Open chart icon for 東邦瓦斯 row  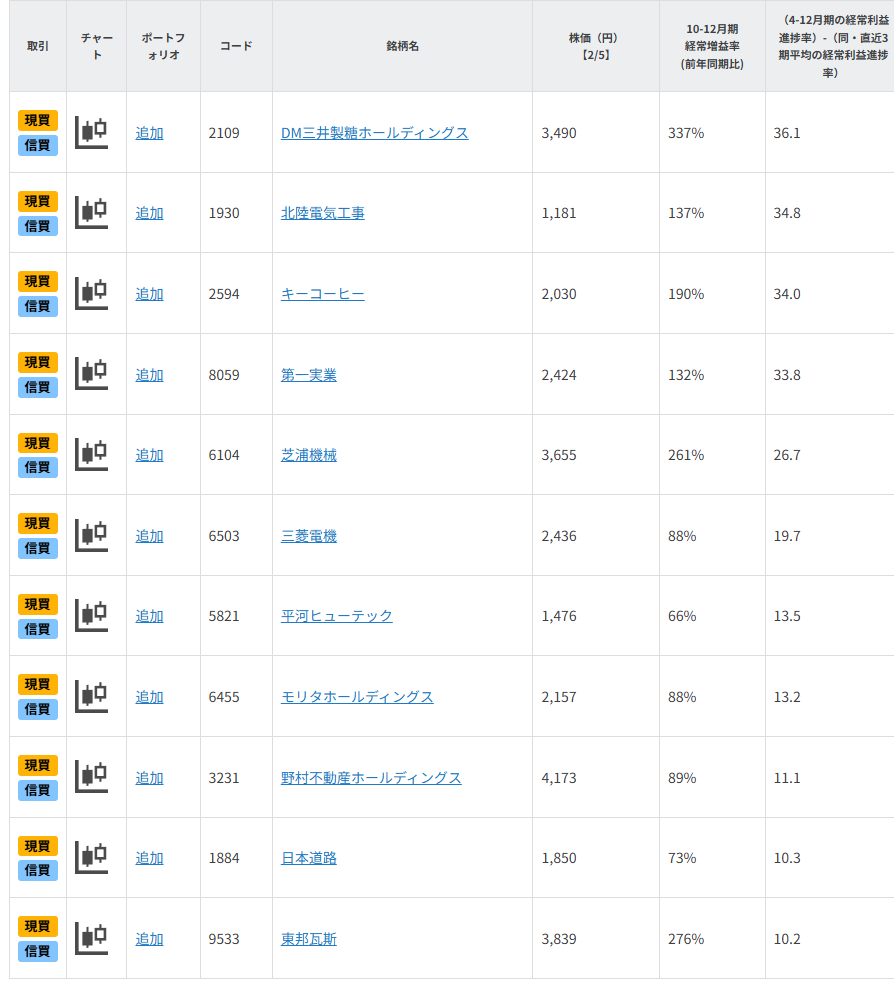pyautogui.click(x=92, y=938)
